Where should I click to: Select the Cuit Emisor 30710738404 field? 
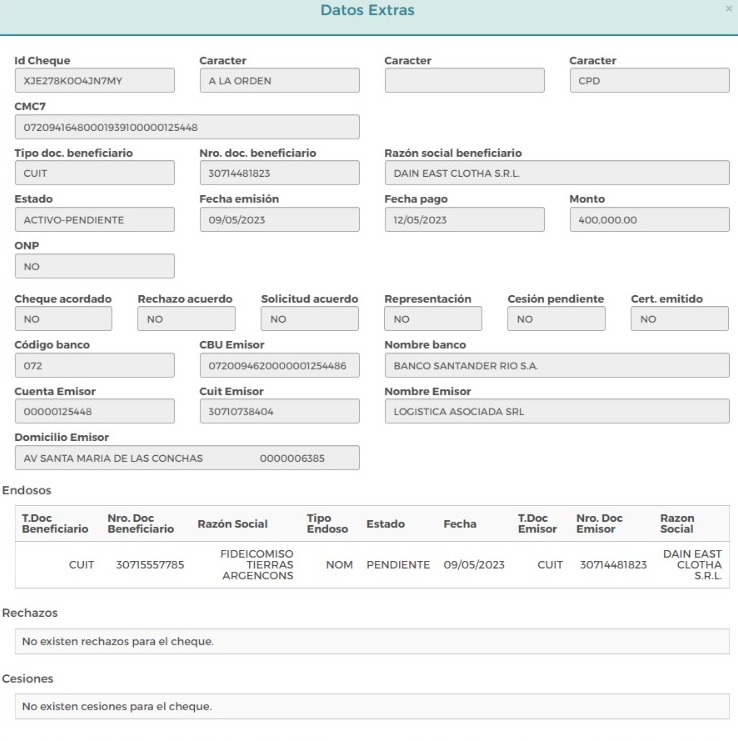pos(280,411)
